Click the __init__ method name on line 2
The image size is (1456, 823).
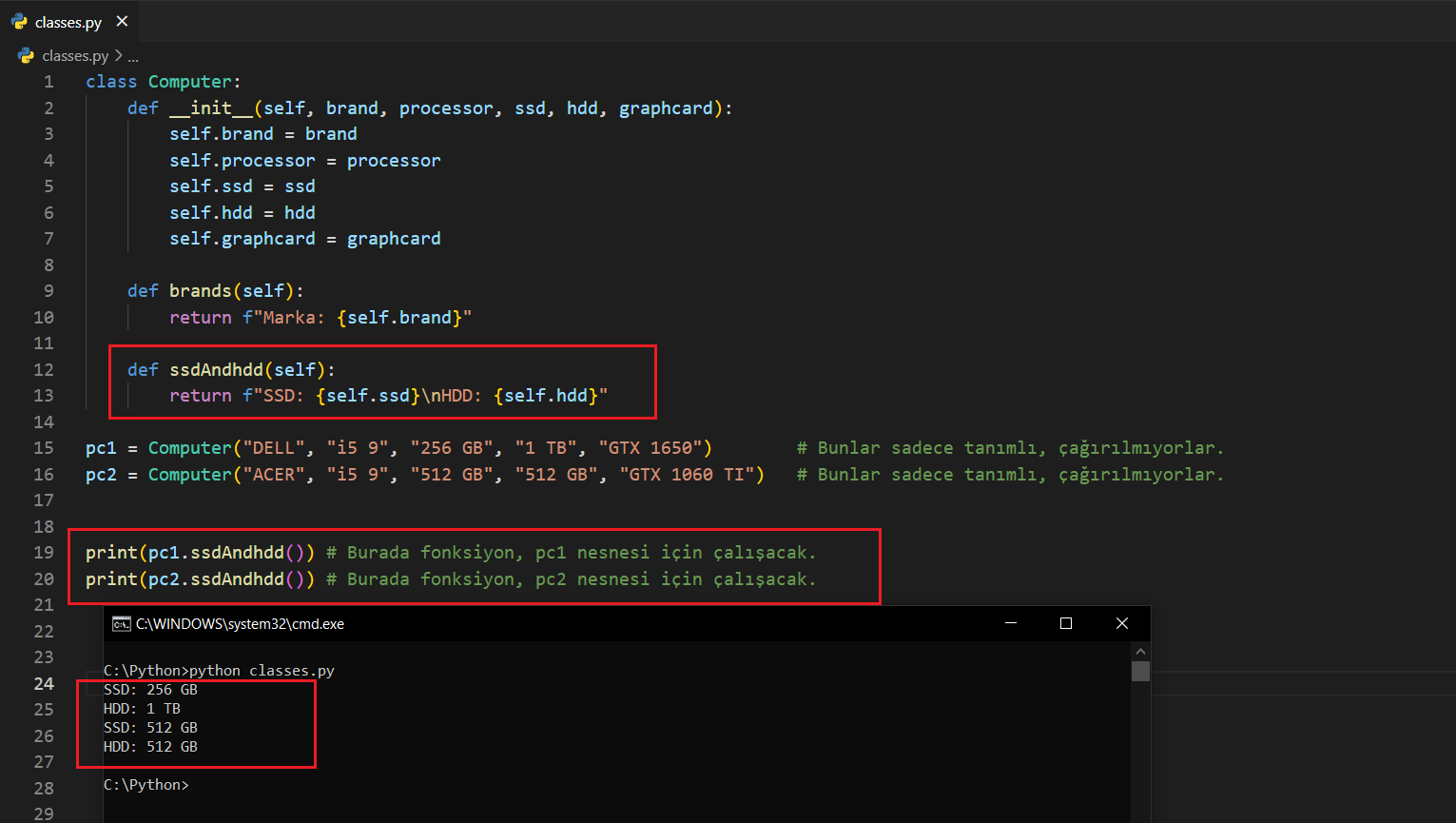point(211,108)
